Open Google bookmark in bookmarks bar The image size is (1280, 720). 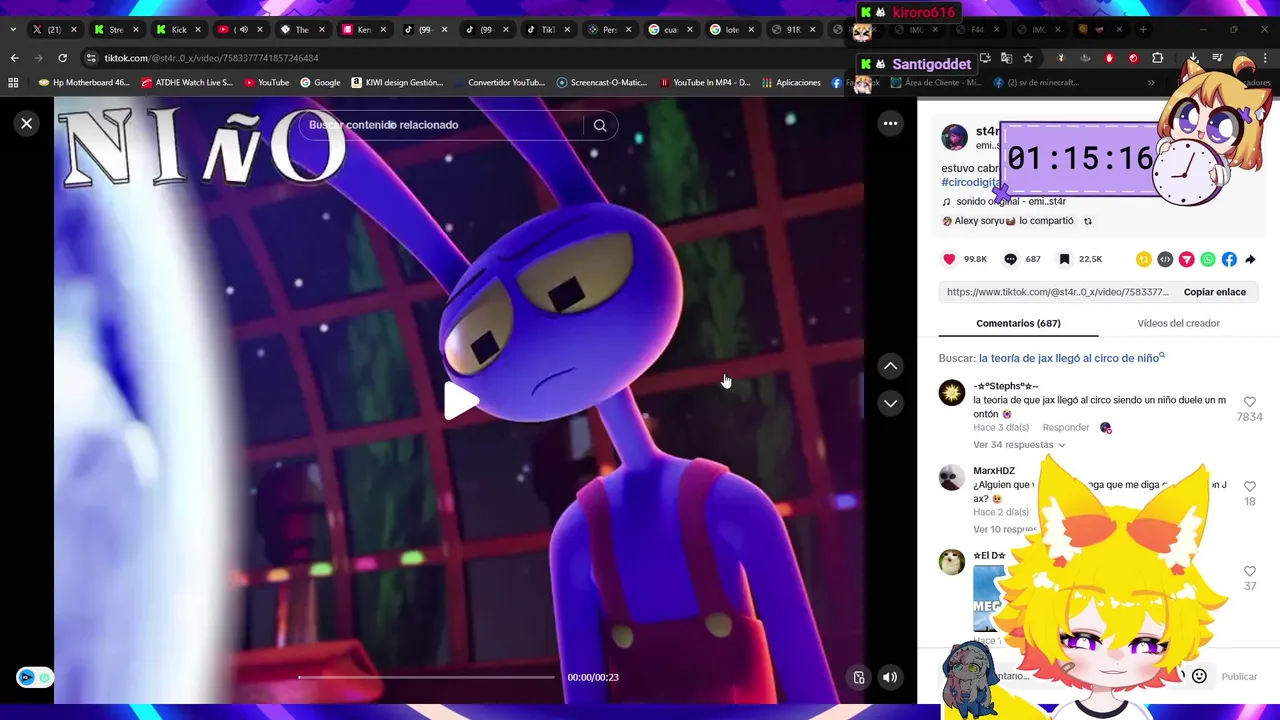[x=320, y=83]
